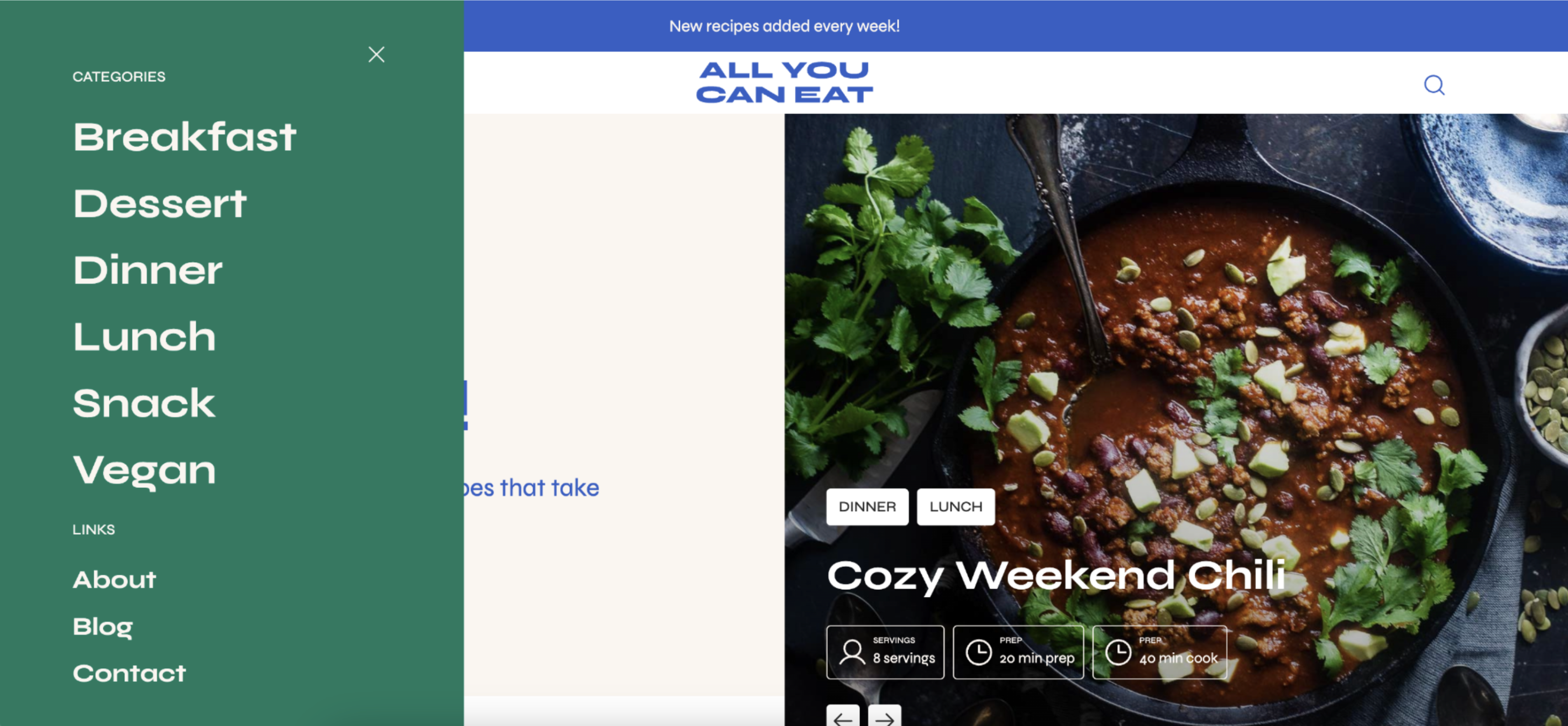Select Lunch in the categories menu
Viewport: 1568px width, 726px height.
pyautogui.click(x=144, y=337)
